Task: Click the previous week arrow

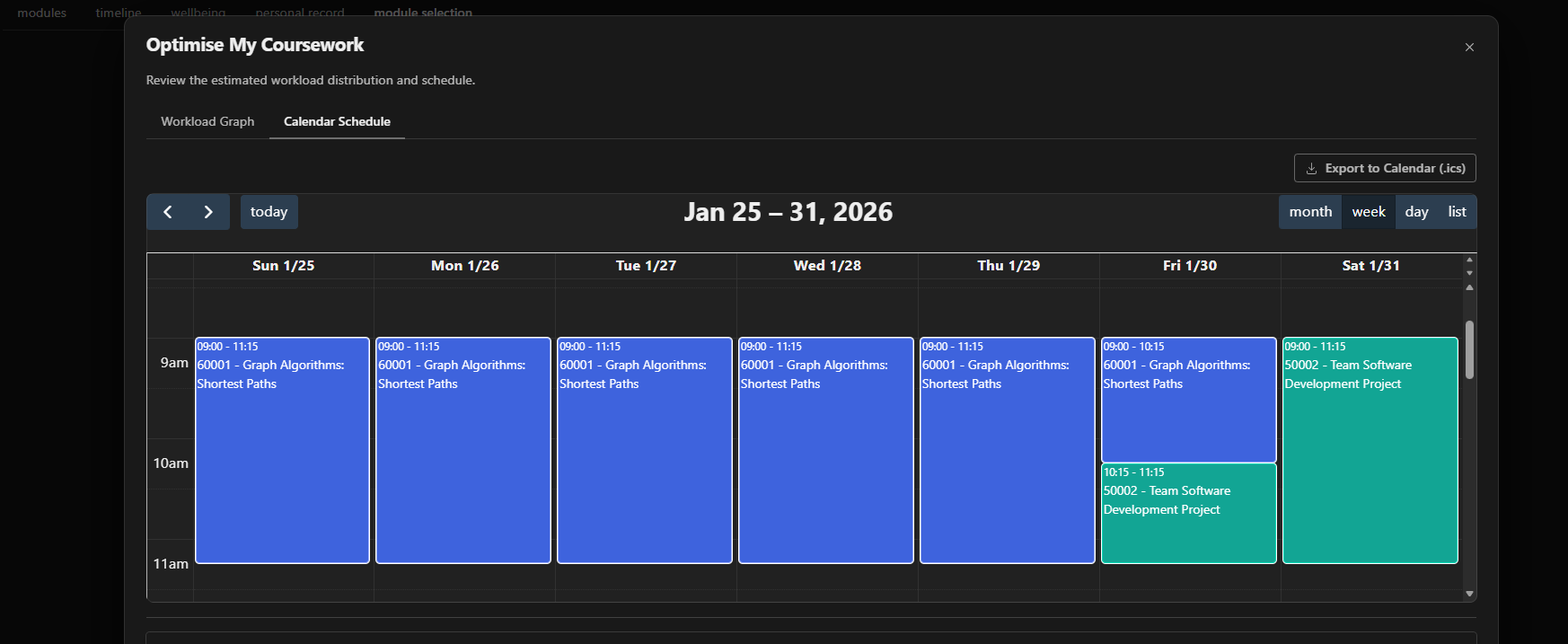Action: click(167, 212)
